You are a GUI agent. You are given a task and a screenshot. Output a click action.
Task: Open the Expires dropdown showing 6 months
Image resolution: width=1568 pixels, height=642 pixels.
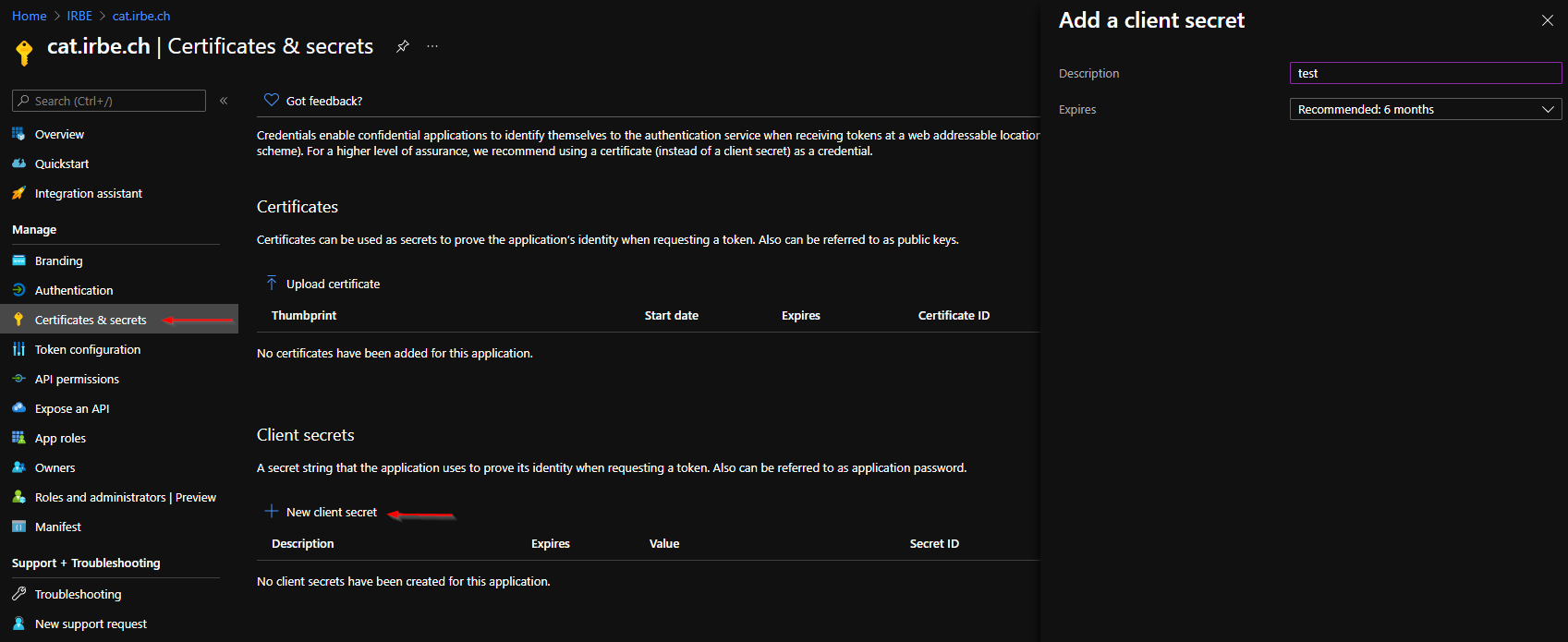[x=1426, y=109]
